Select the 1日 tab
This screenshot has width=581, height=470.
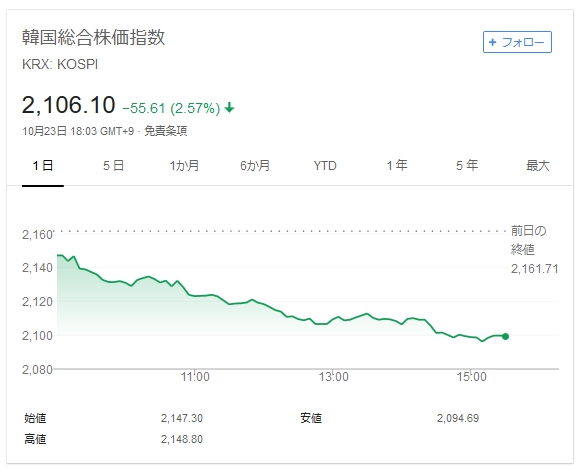pos(43,165)
